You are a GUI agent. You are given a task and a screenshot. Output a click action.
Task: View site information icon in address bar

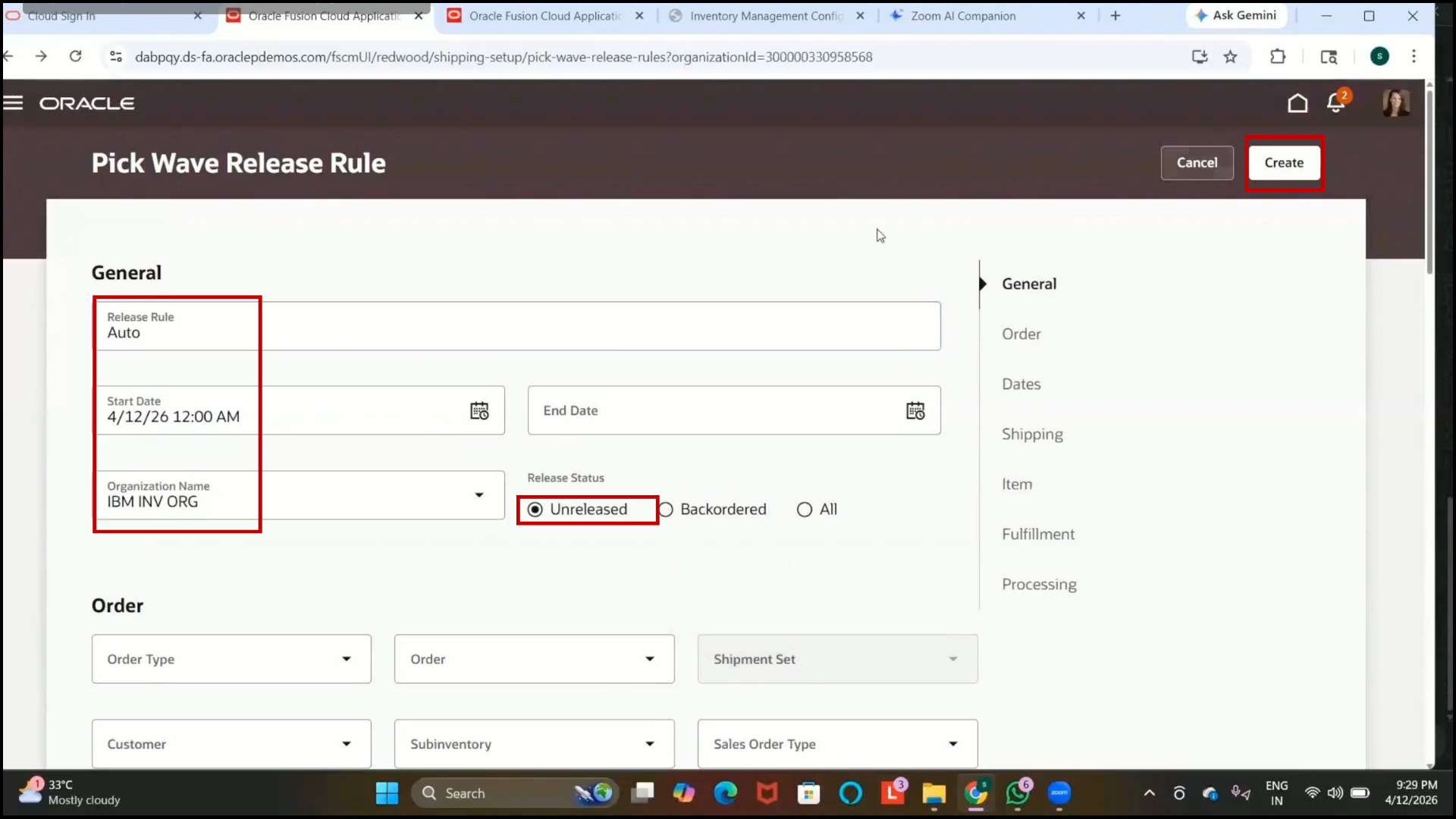(116, 57)
